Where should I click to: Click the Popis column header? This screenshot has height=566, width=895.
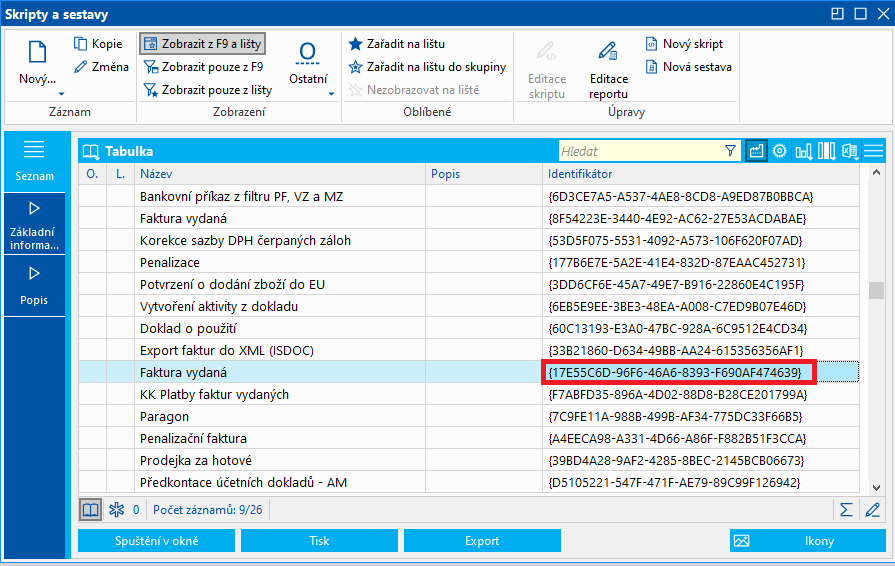(483, 174)
